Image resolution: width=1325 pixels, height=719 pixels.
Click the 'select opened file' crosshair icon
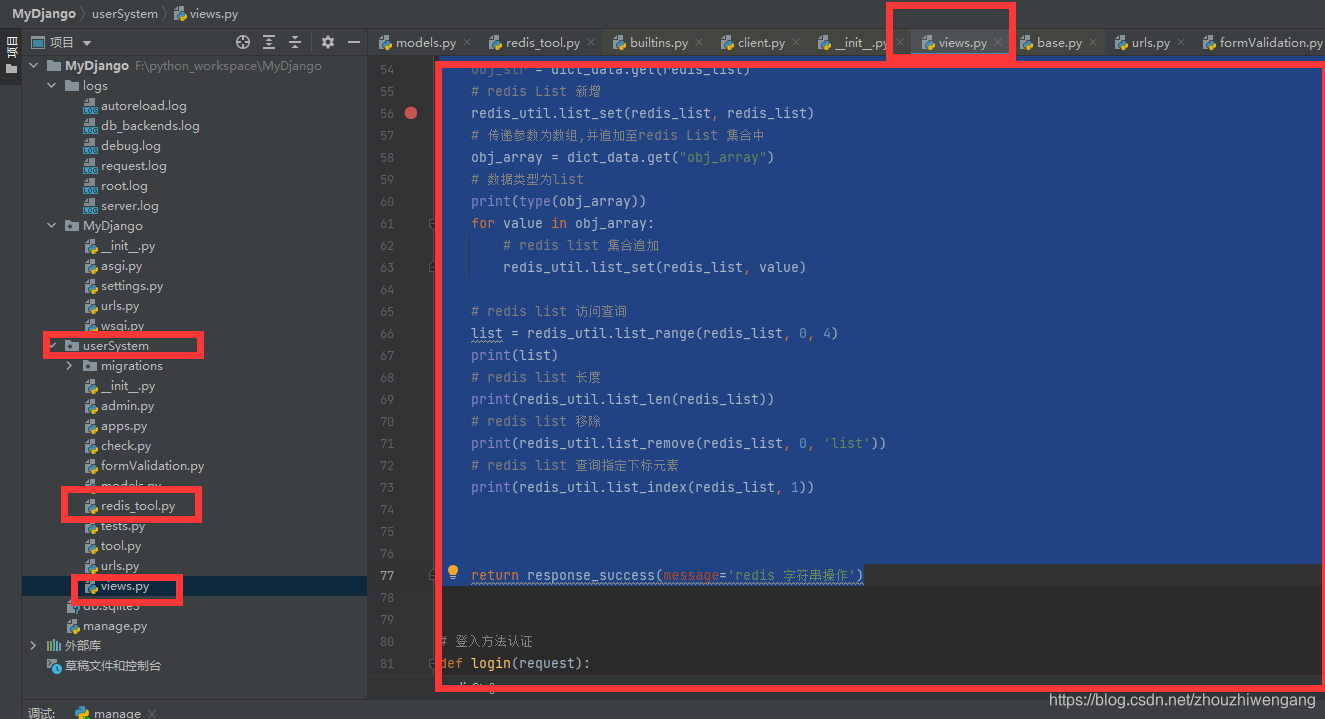(x=242, y=42)
